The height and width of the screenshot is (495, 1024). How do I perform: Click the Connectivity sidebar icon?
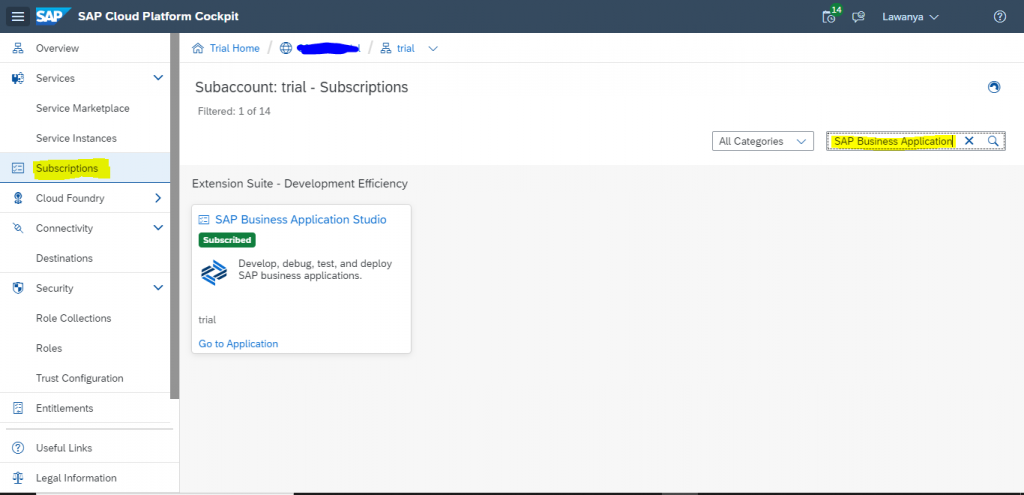tap(18, 229)
